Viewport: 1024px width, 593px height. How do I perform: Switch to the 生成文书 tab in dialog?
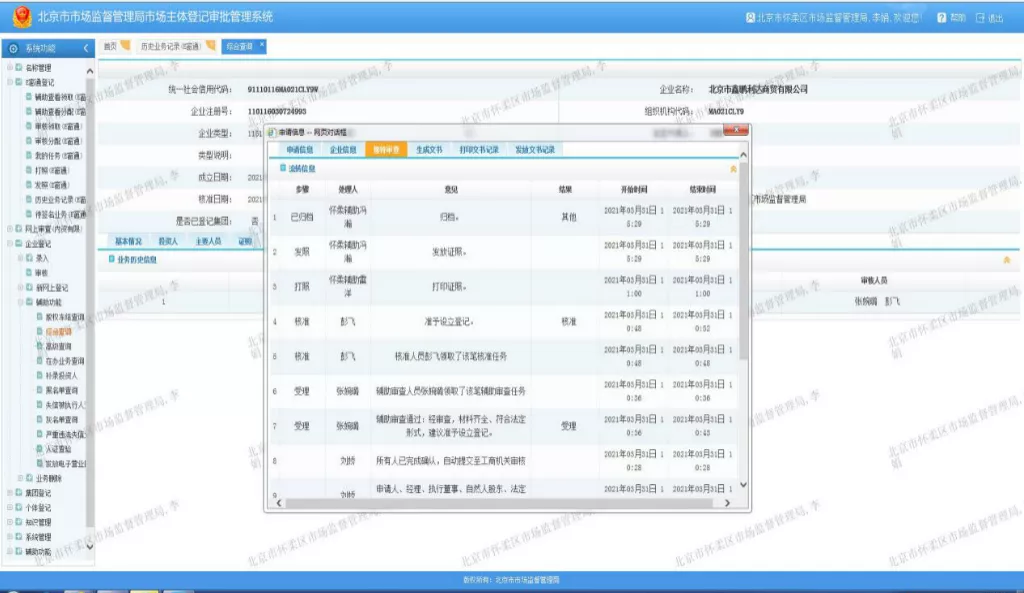coord(428,149)
